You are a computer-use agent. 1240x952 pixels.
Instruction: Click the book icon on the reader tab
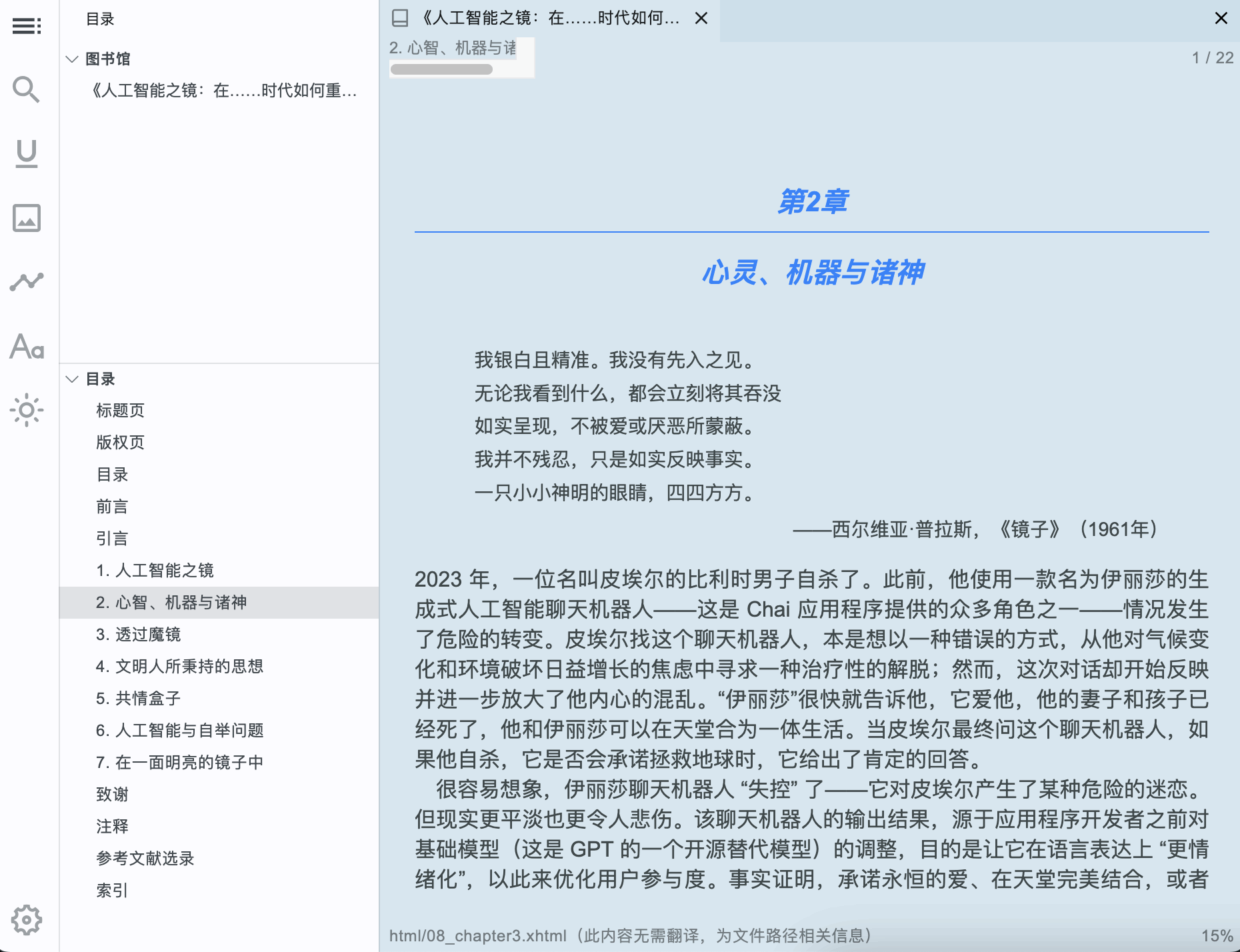pyautogui.click(x=399, y=18)
